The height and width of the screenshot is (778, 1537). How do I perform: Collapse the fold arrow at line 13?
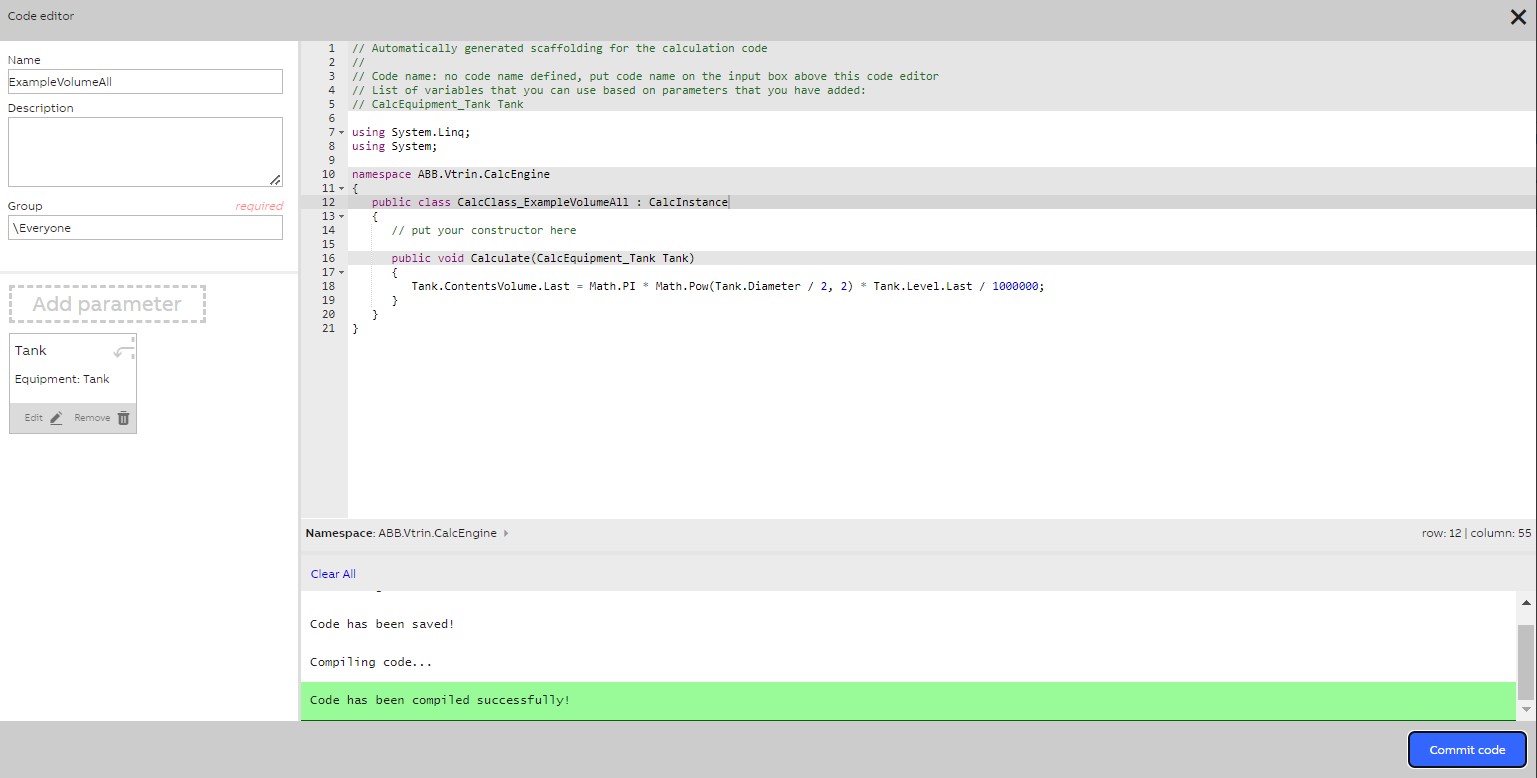342,216
